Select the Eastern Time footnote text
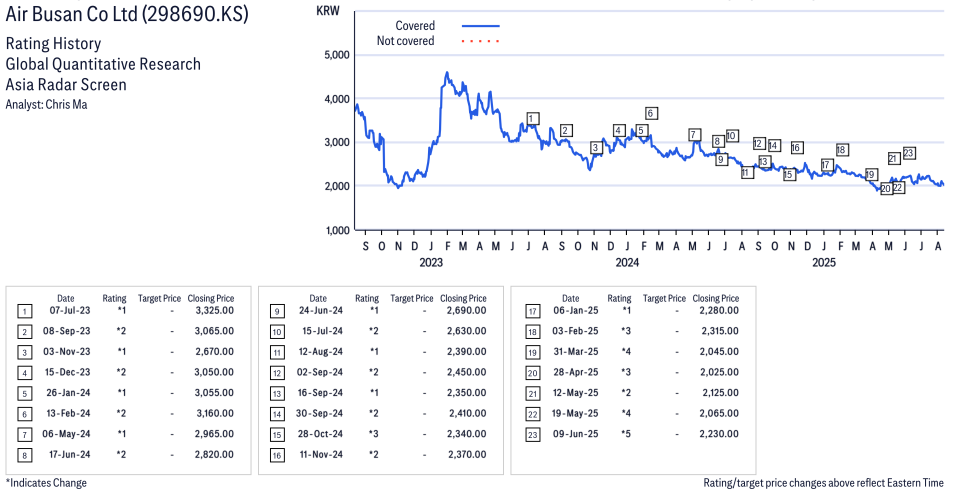The image size is (955, 489). pos(823,483)
